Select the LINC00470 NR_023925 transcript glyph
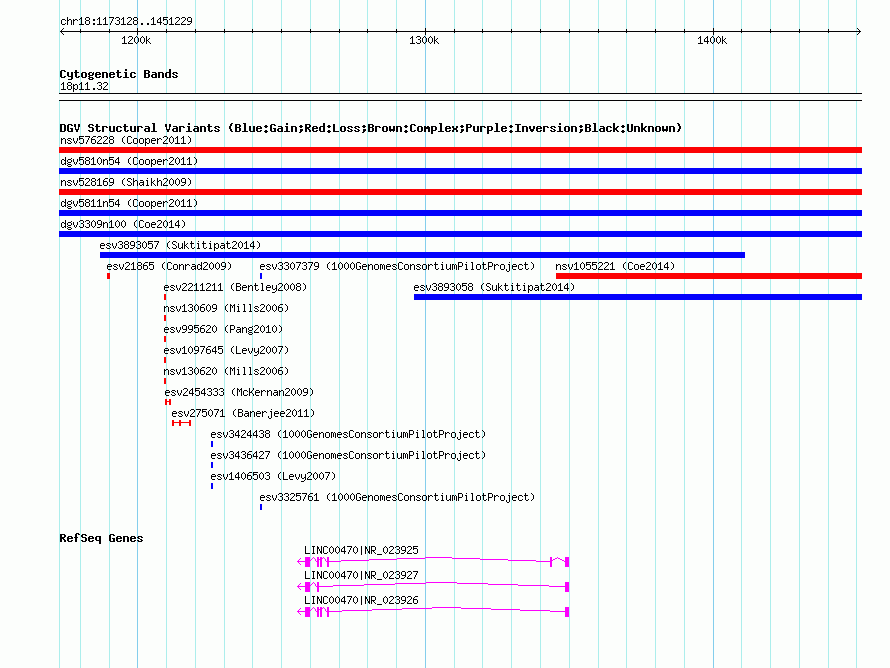This screenshot has height=668, width=890. point(433,562)
